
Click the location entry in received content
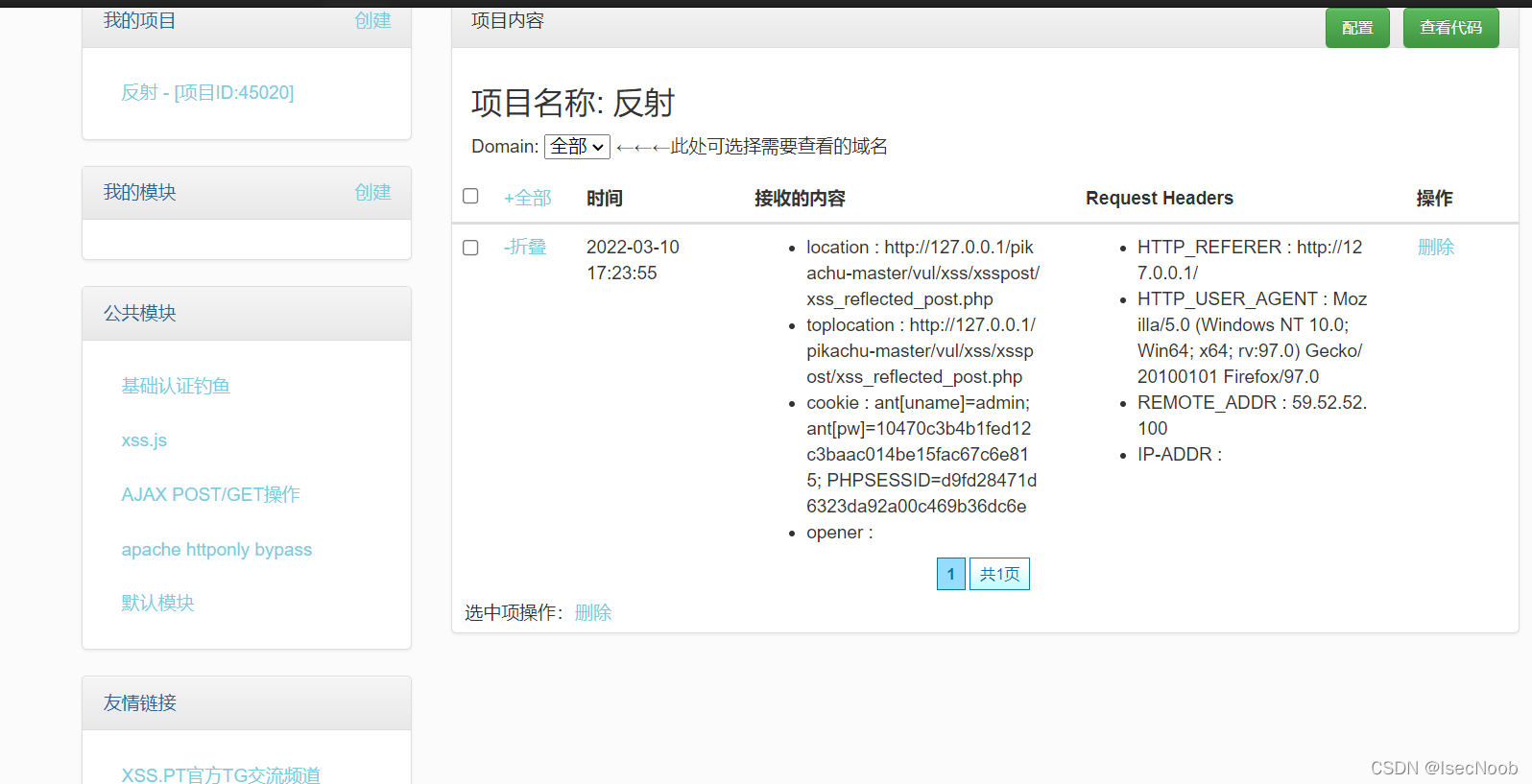tap(922, 273)
